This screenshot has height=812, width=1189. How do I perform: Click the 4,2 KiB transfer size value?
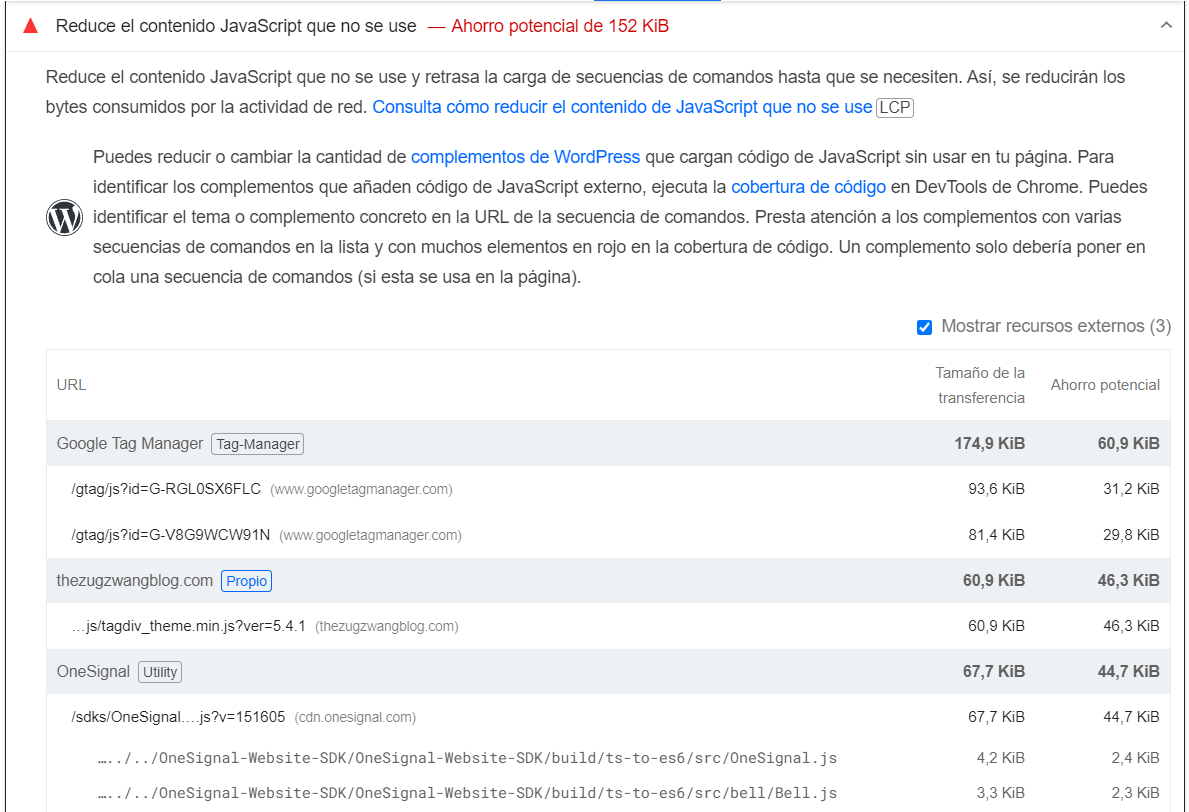pyautogui.click(x=1001, y=758)
